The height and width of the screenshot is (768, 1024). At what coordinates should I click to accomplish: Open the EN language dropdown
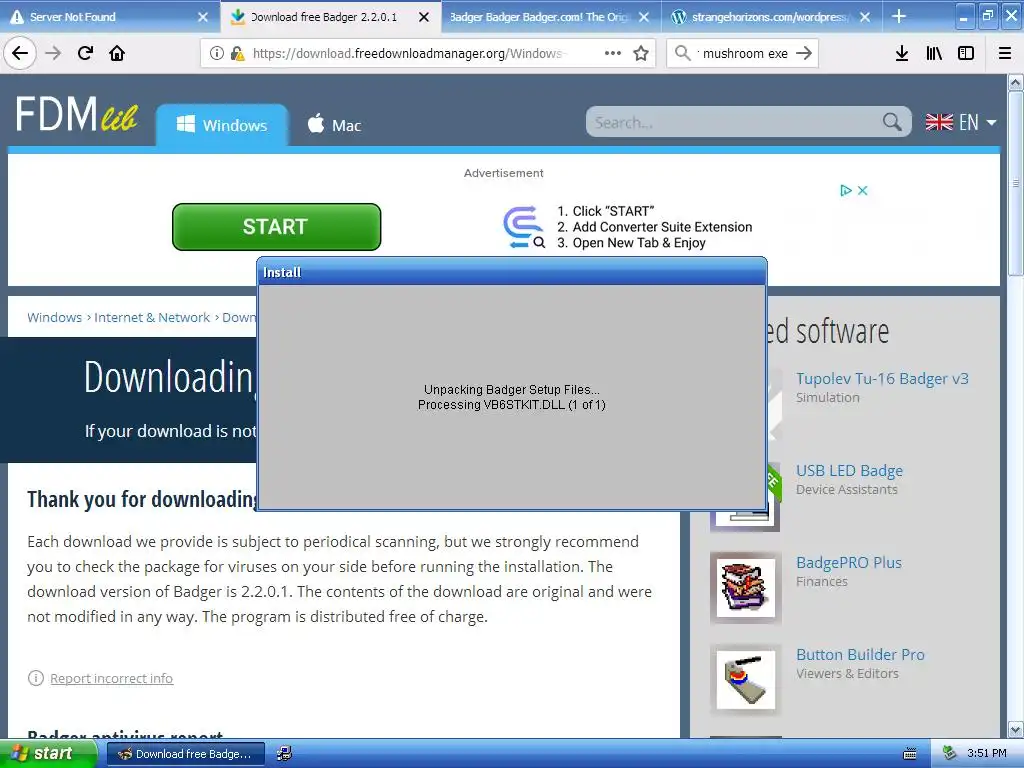pos(961,122)
